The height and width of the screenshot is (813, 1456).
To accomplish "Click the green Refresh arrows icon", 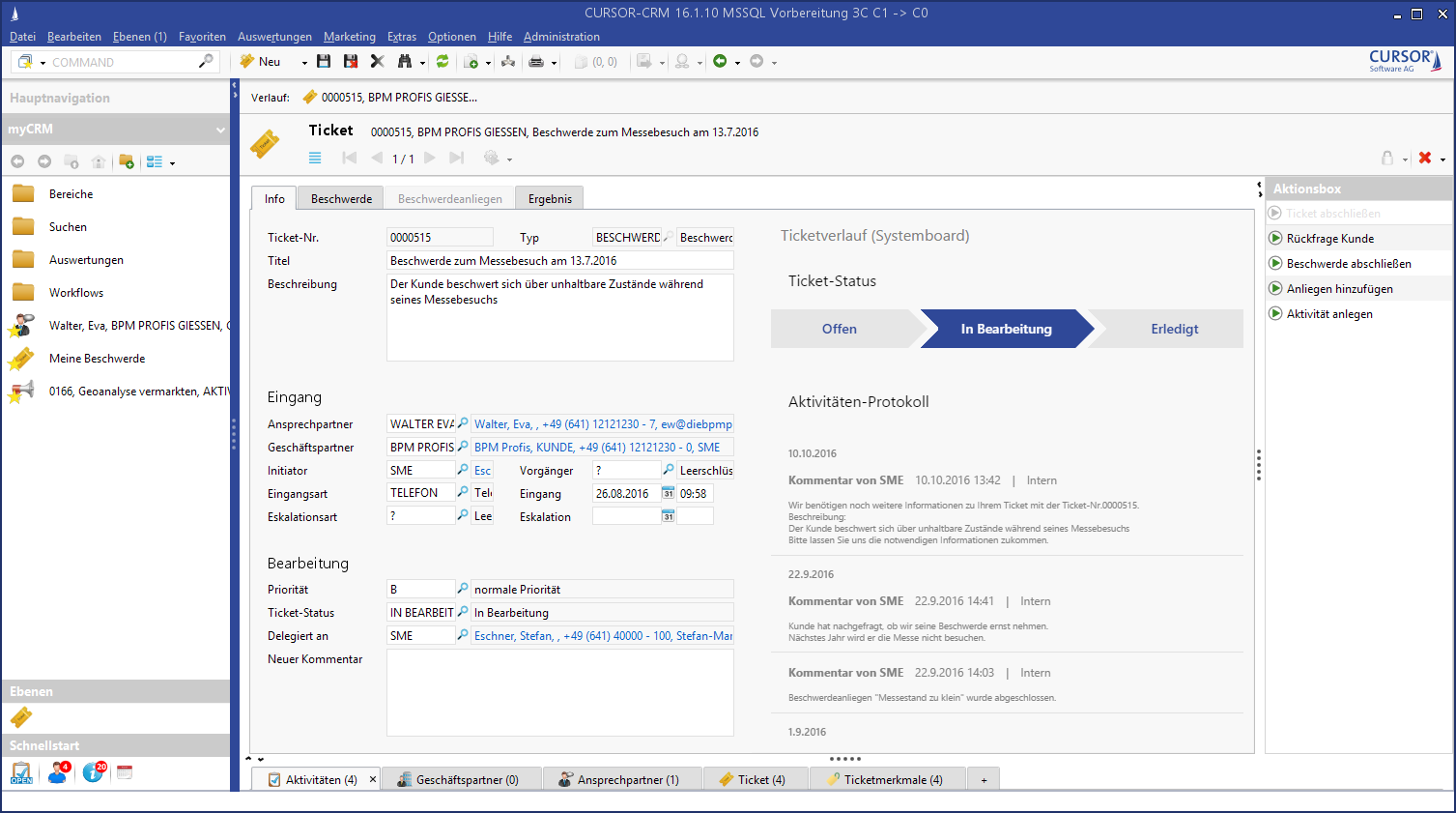I will click(x=443, y=62).
